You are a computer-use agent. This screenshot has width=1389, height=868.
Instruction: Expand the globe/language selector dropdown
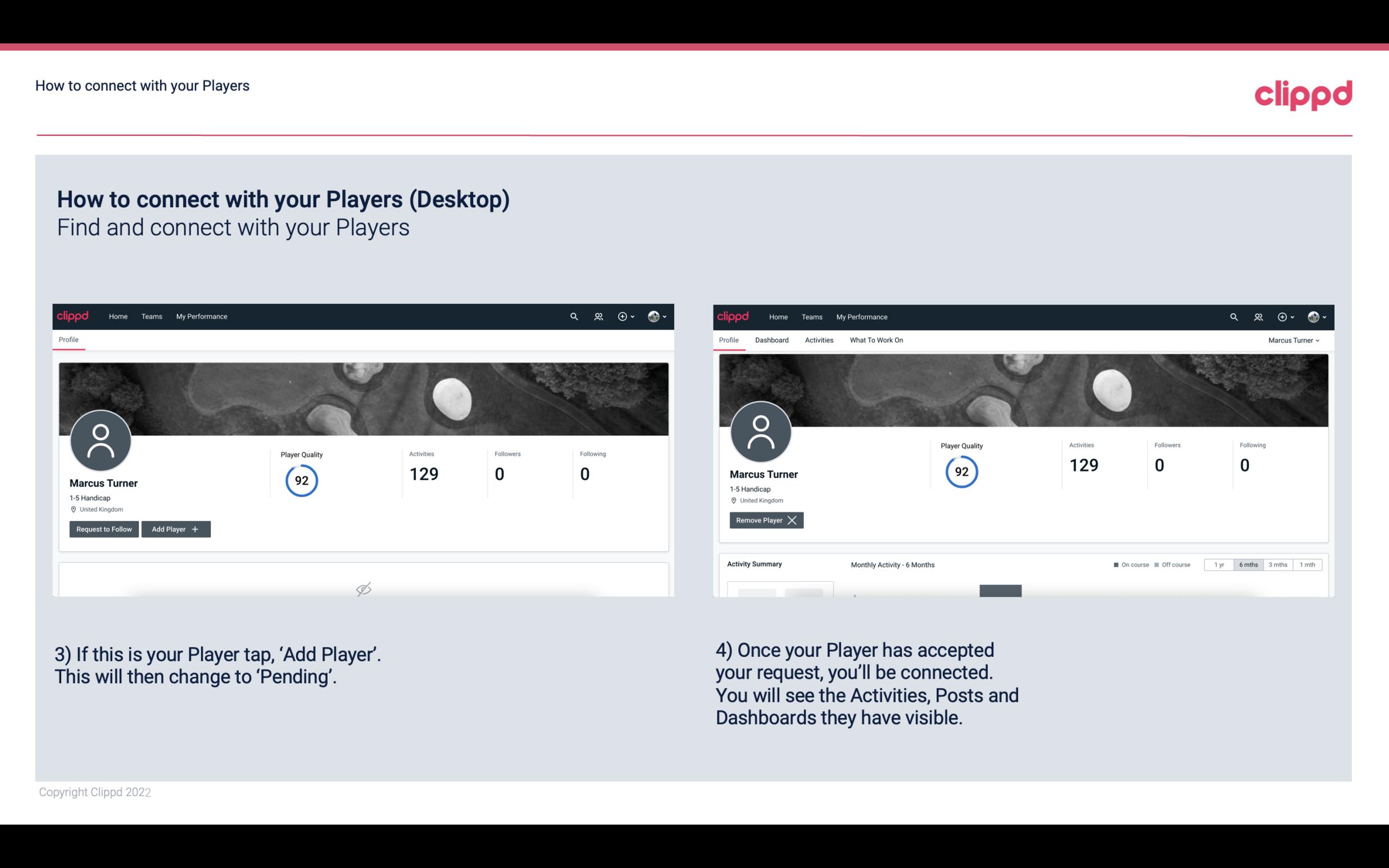(x=657, y=316)
